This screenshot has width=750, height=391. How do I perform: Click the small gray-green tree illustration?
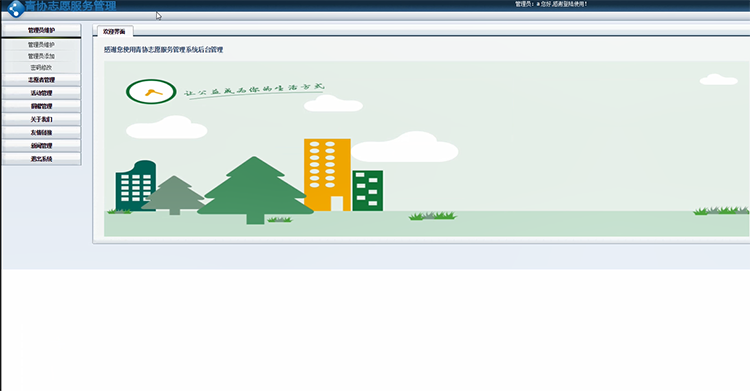coord(174,195)
